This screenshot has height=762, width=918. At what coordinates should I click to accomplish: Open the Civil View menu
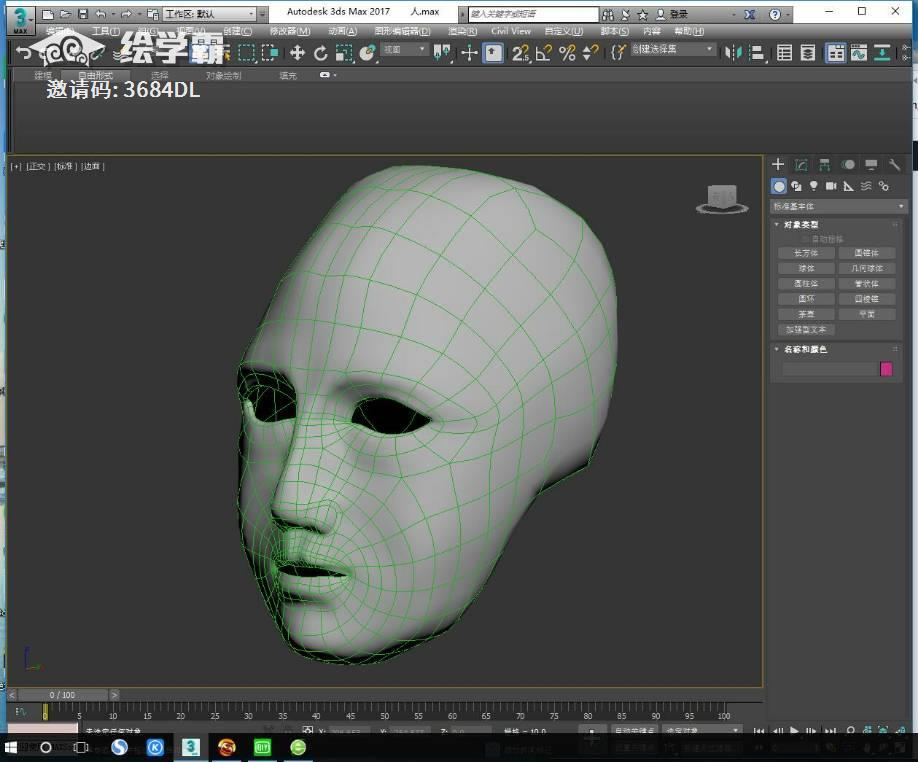[511, 31]
